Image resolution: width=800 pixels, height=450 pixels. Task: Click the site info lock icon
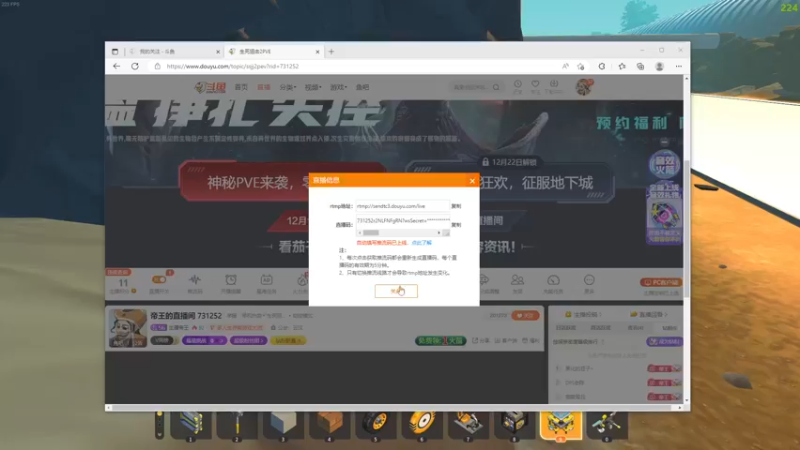click(x=157, y=66)
